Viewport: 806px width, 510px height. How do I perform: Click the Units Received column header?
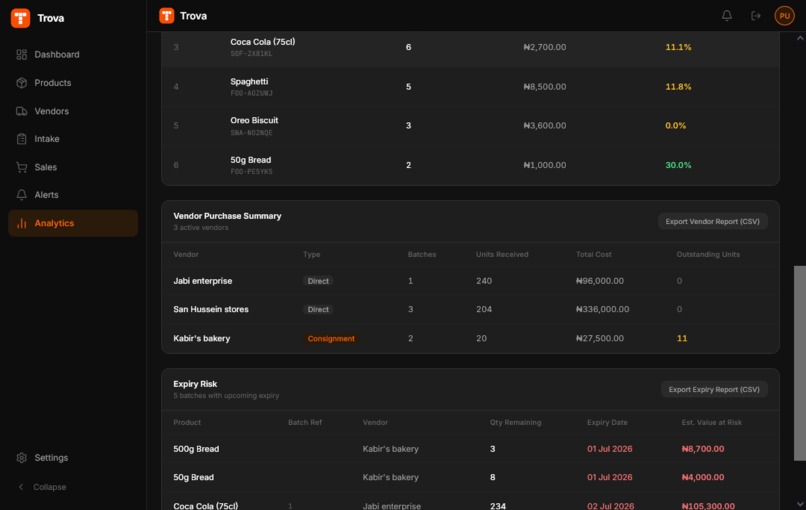(x=502, y=254)
